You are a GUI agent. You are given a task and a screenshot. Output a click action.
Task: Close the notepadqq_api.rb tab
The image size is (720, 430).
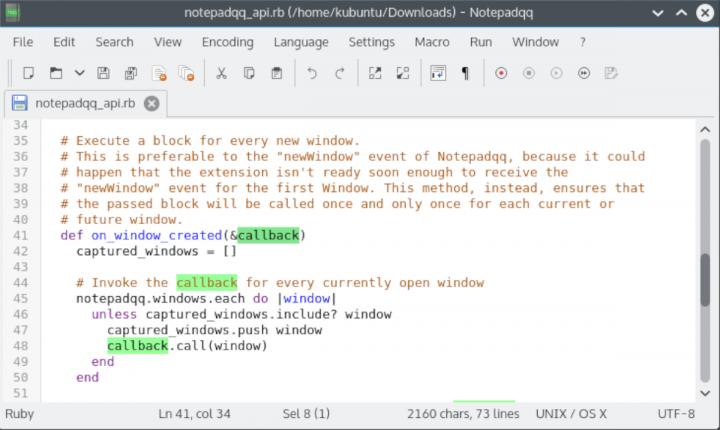pos(152,103)
